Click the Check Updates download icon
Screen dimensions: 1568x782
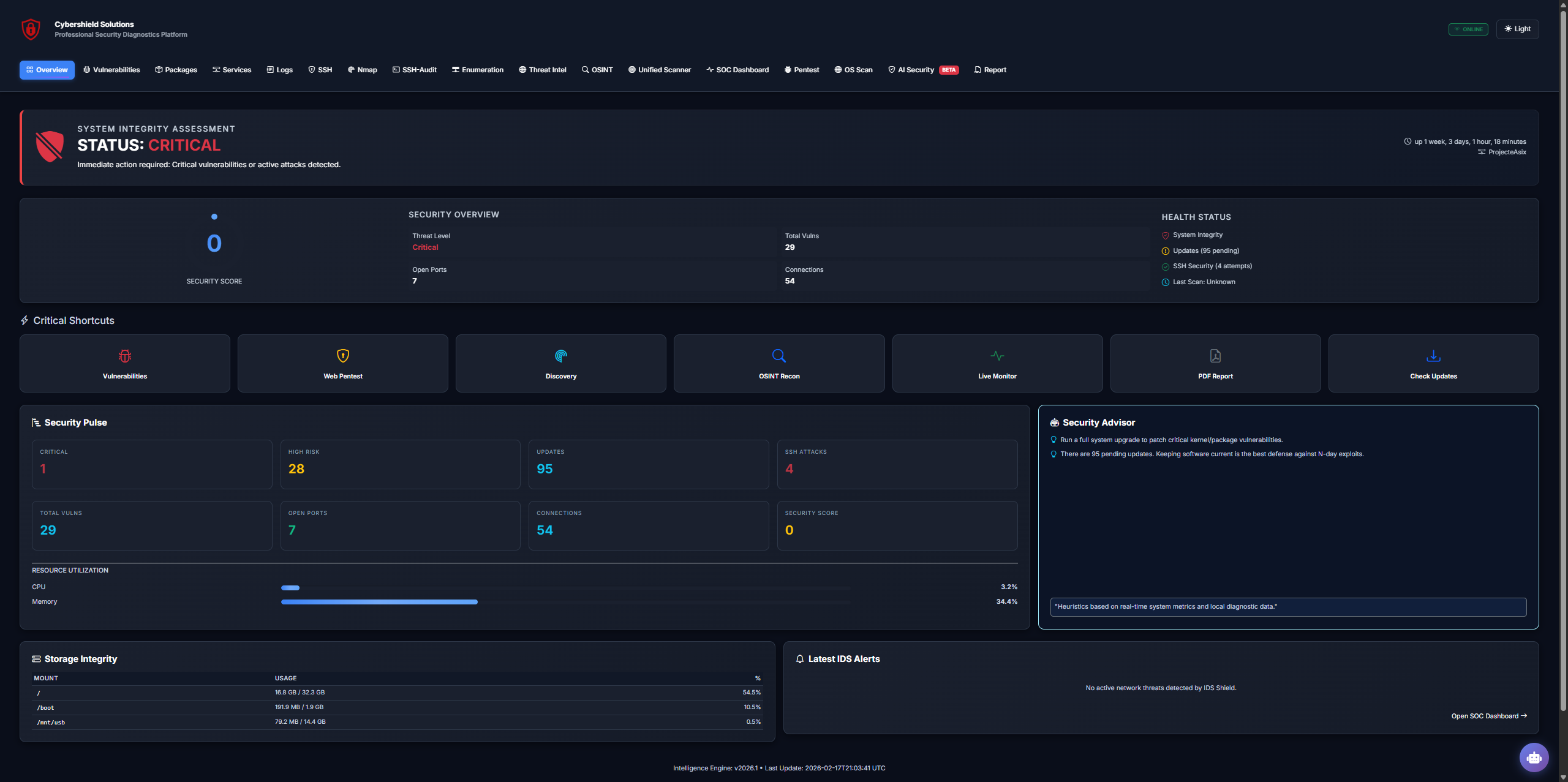[1433, 356]
